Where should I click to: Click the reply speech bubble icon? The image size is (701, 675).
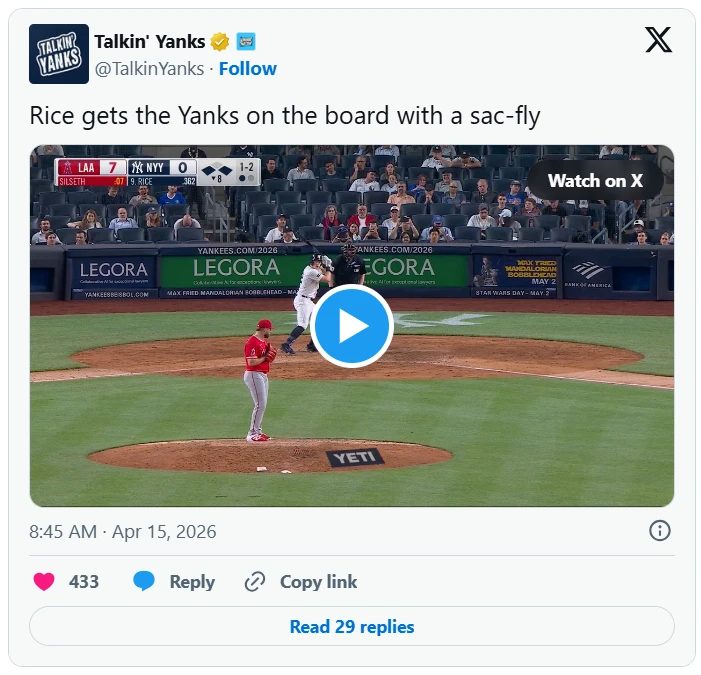144,582
